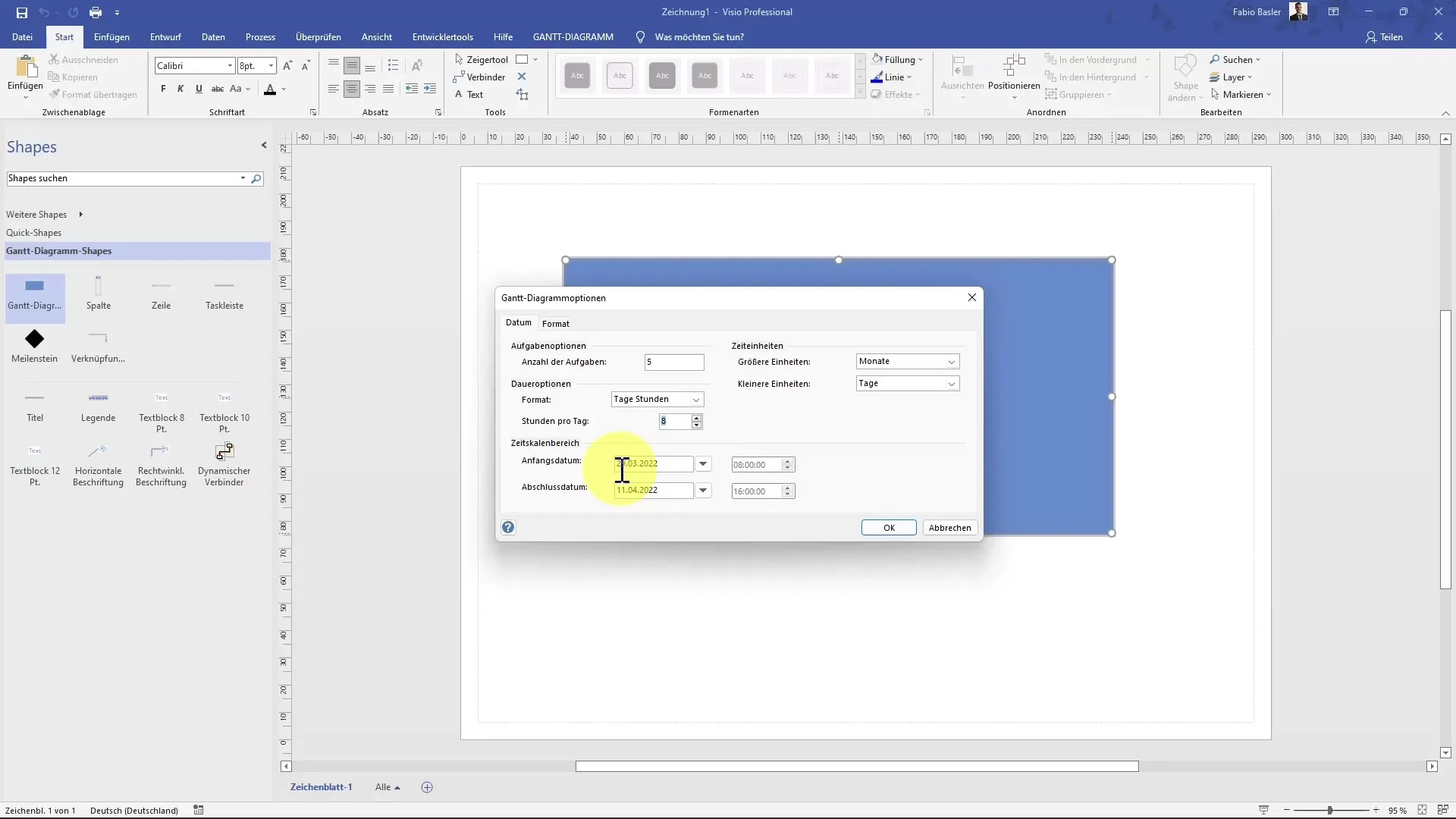Open Quick-Shapes in the Shapes panel
Viewport: 1456px width, 819px height.
34,233
